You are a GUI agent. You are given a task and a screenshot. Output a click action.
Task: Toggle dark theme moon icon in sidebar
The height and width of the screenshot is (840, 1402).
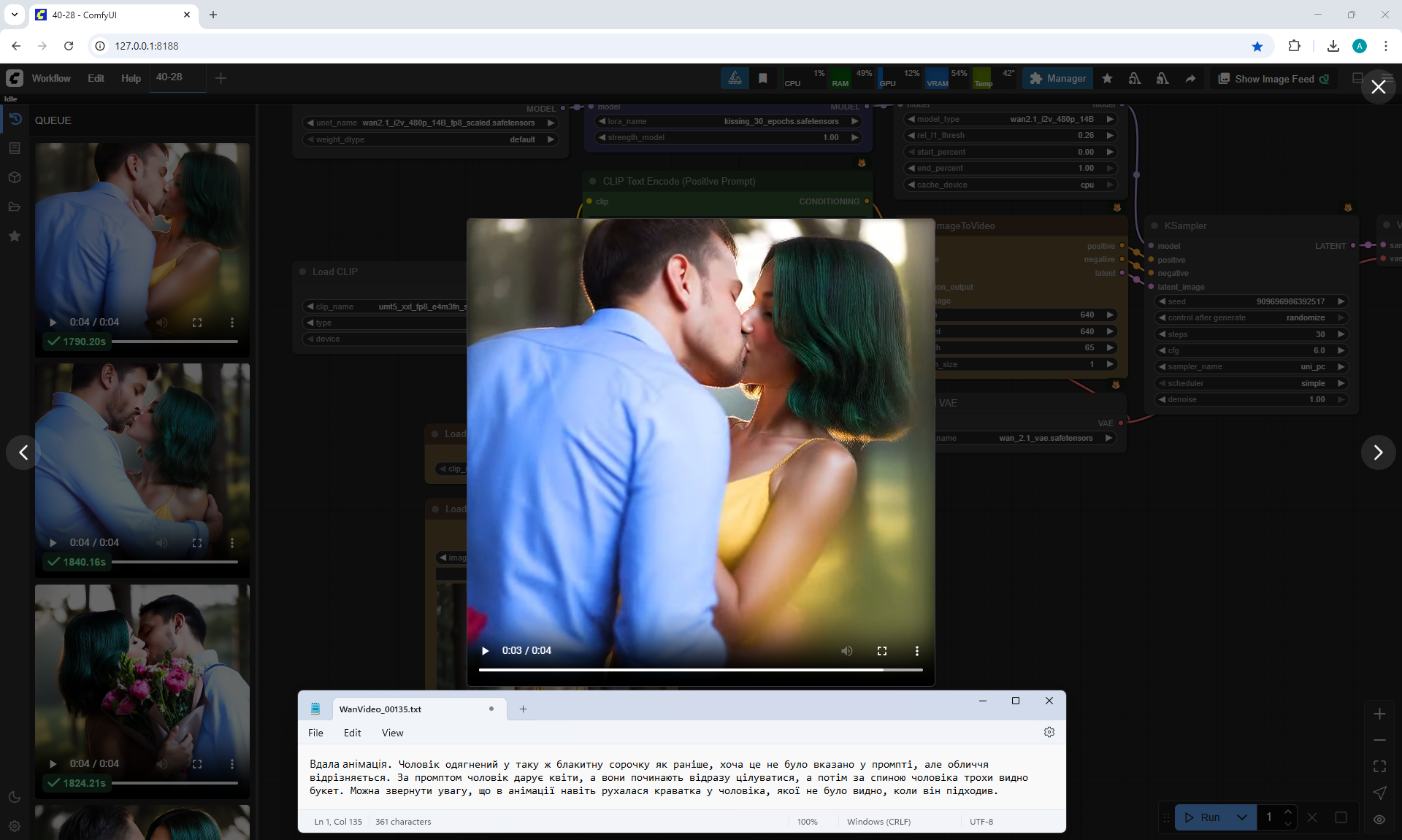(15, 797)
